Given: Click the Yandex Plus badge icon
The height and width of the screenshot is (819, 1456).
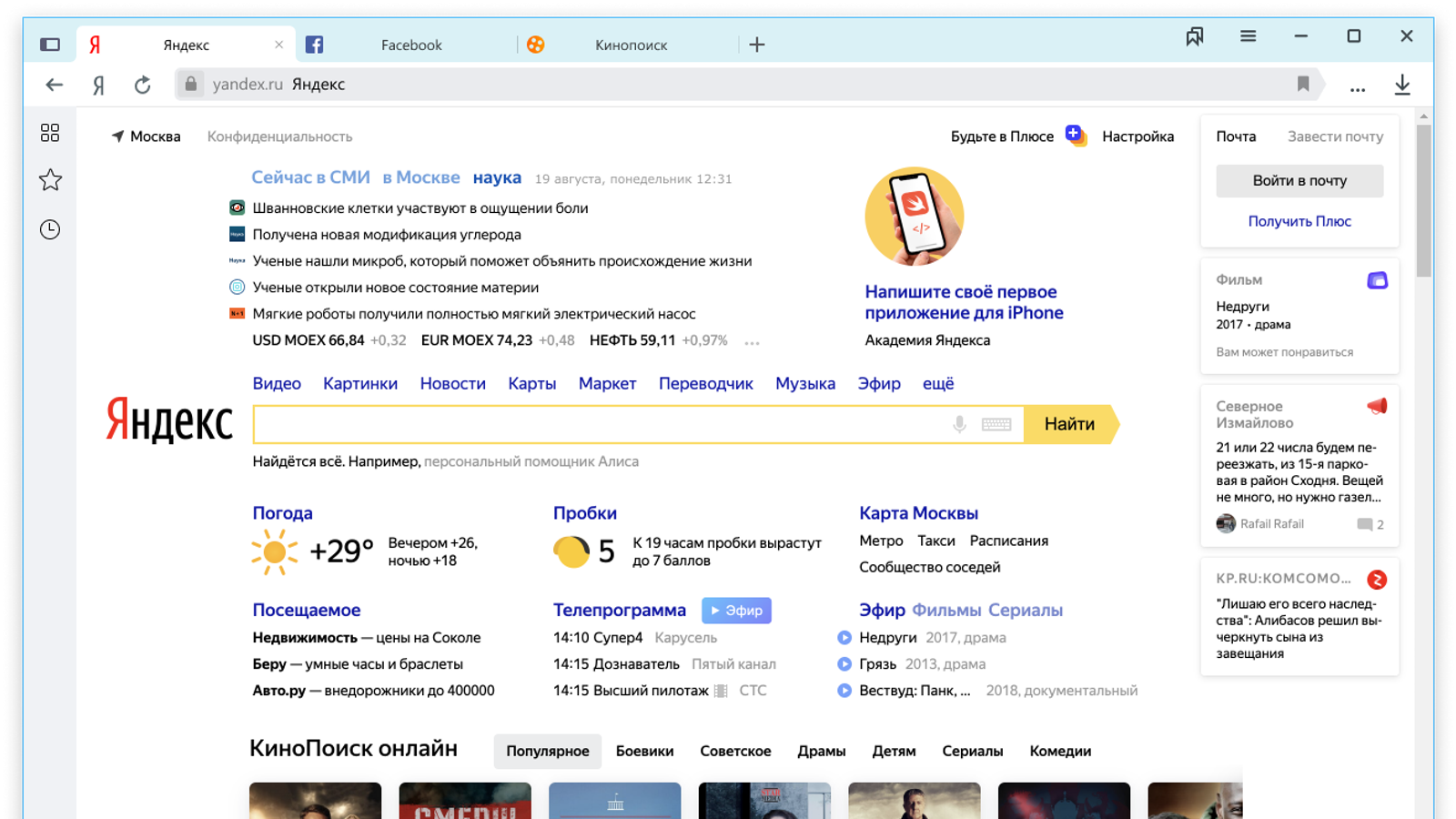Looking at the screenshot, I should click(x=1076, y=136).
